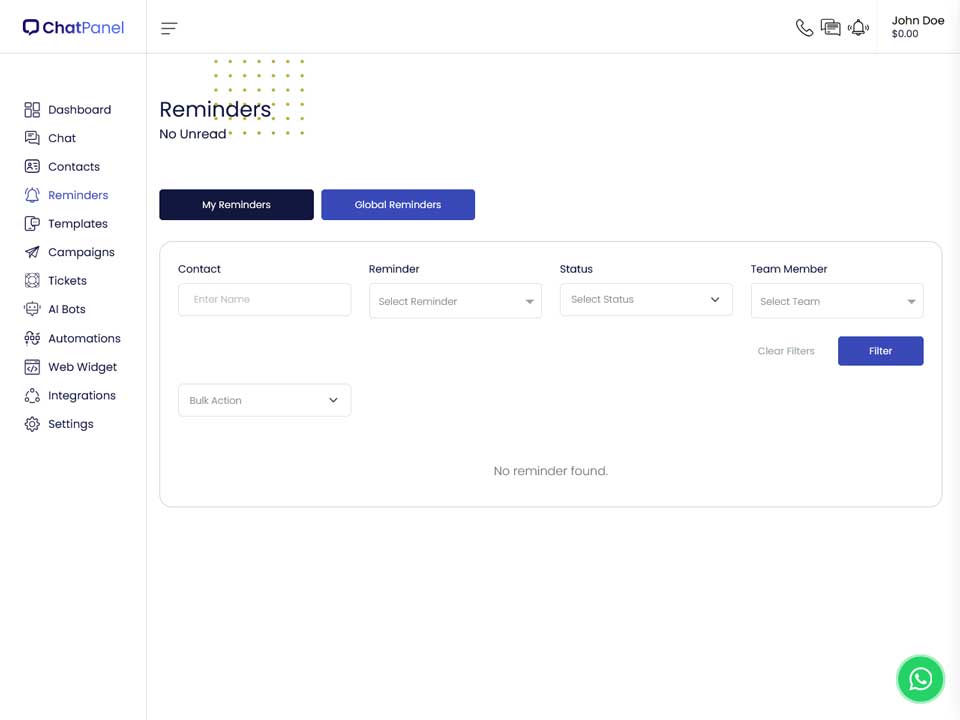Click the Templates sidebar icon

32,223
